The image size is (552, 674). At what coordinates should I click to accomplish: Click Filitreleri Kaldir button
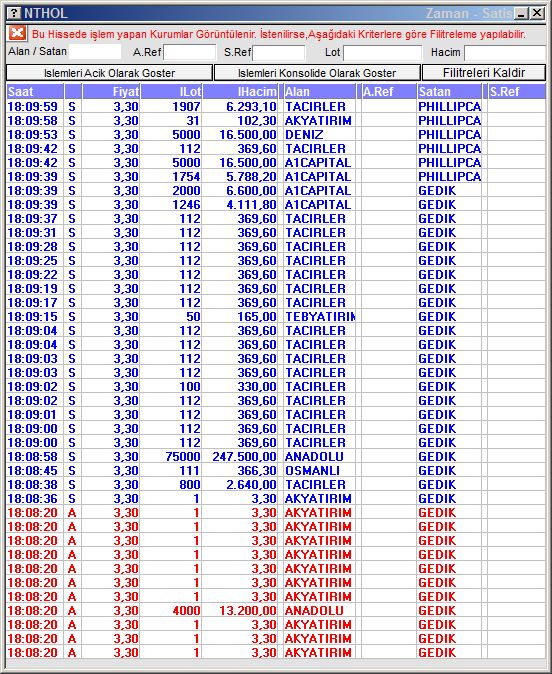pyautogui.click(x=484, y=73)
